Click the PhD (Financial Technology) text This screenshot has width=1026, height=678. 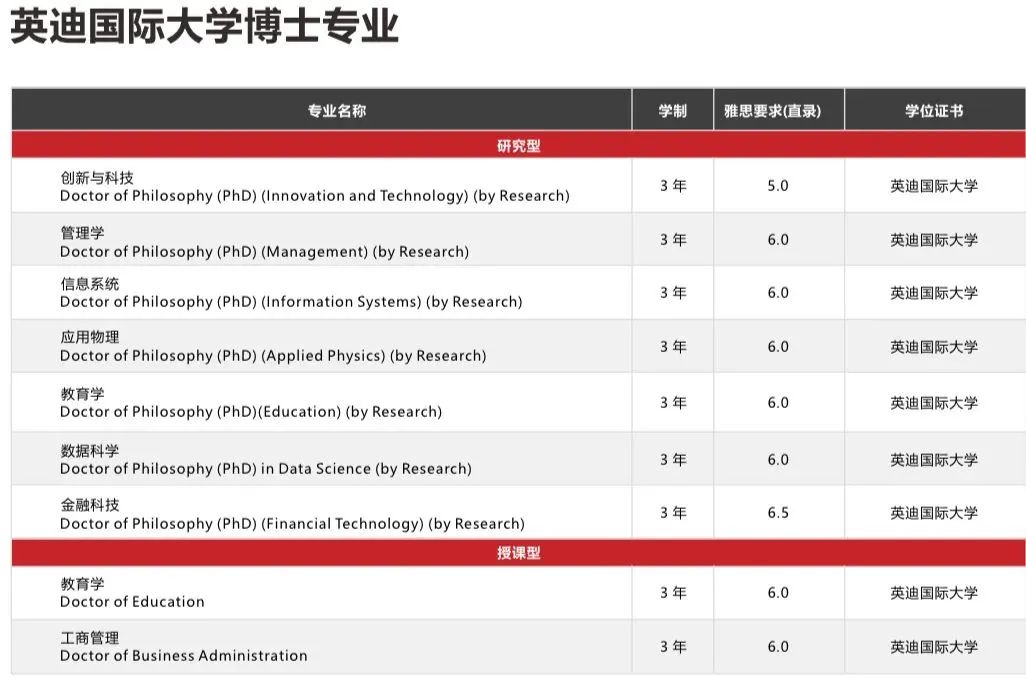292,524
